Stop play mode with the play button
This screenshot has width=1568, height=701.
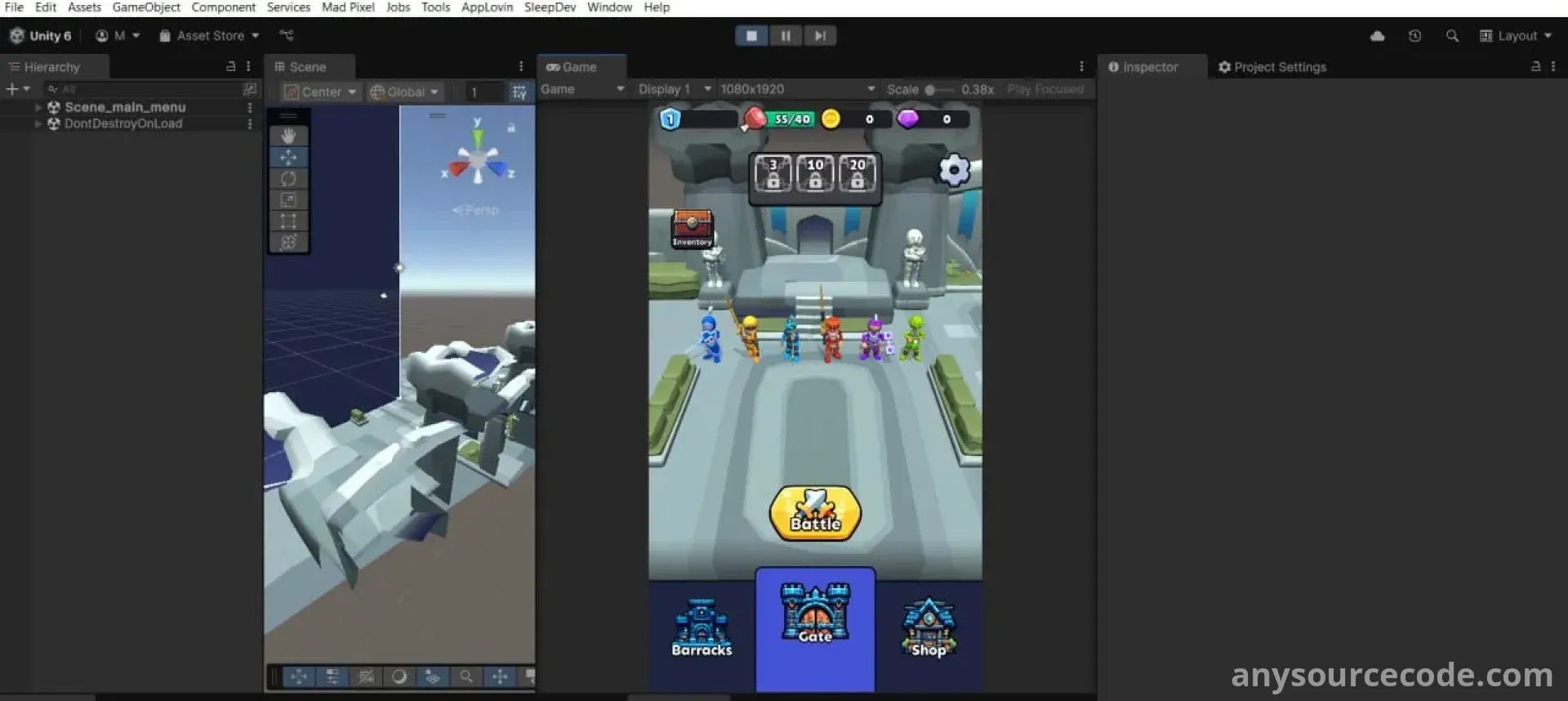(751, 36)
